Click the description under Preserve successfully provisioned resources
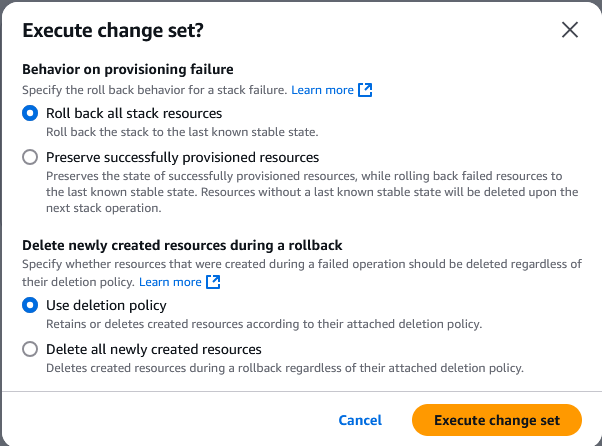 (312, 192)
